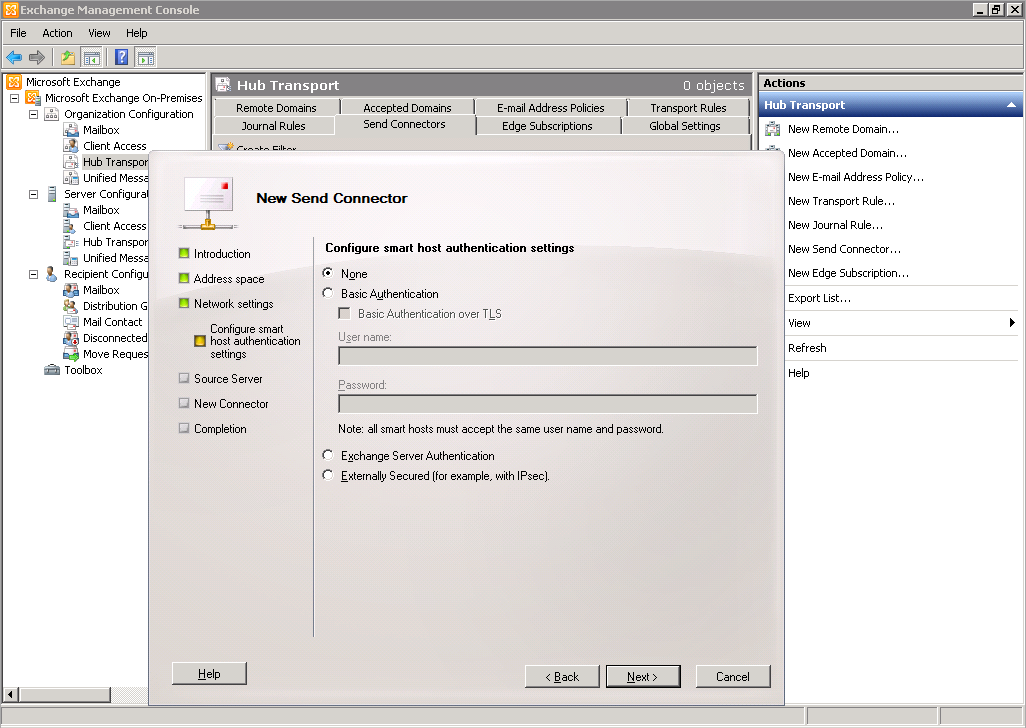
Task: Click the Up one level toolbar icon
Action: click(x=68, y=58)
